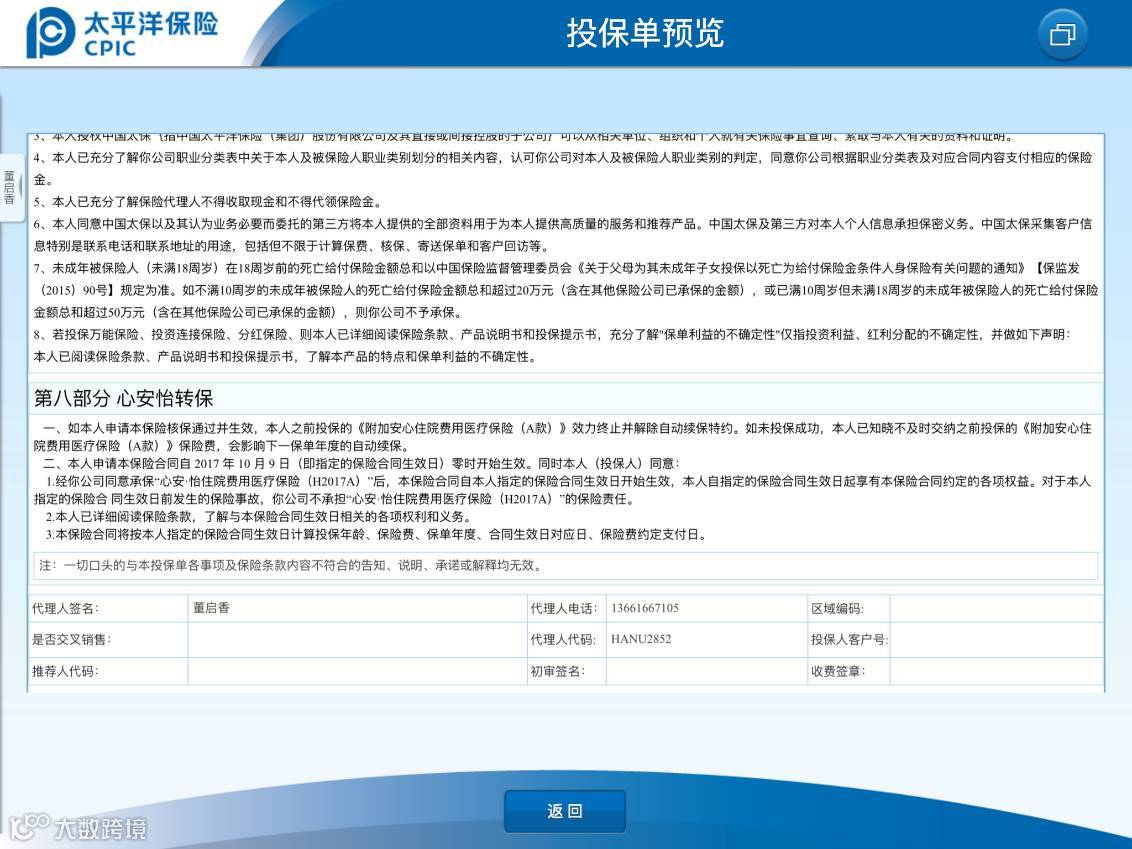Click the note starting 注：一切口头的

pyautogui.click(x=566, y=565)
